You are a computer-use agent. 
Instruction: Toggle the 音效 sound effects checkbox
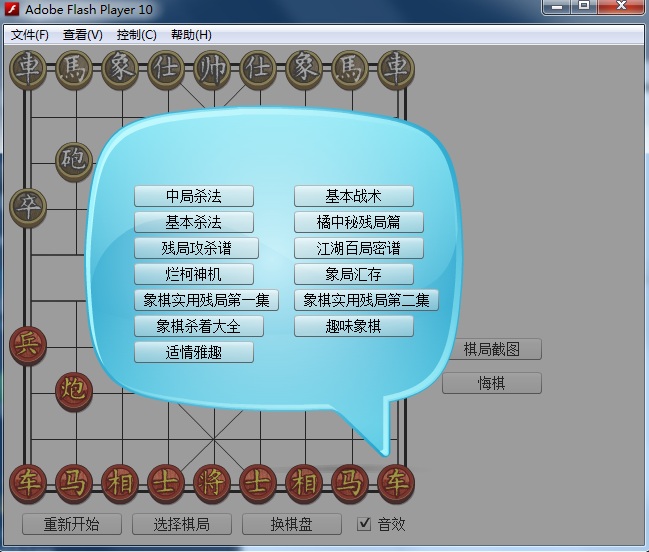pyautogui.click(x=364, y=524)
